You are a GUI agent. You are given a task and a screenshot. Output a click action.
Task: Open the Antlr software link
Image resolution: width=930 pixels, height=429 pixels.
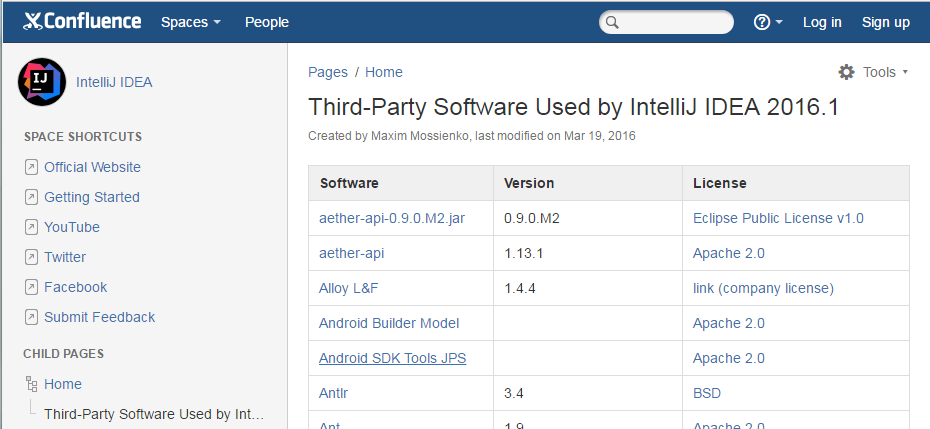pos(333,393)
